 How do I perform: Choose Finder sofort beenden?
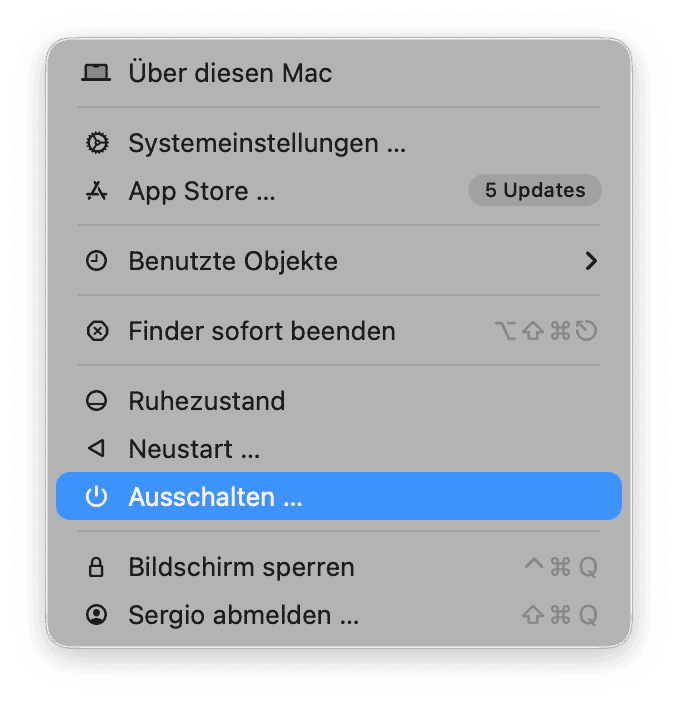(261, 331)
